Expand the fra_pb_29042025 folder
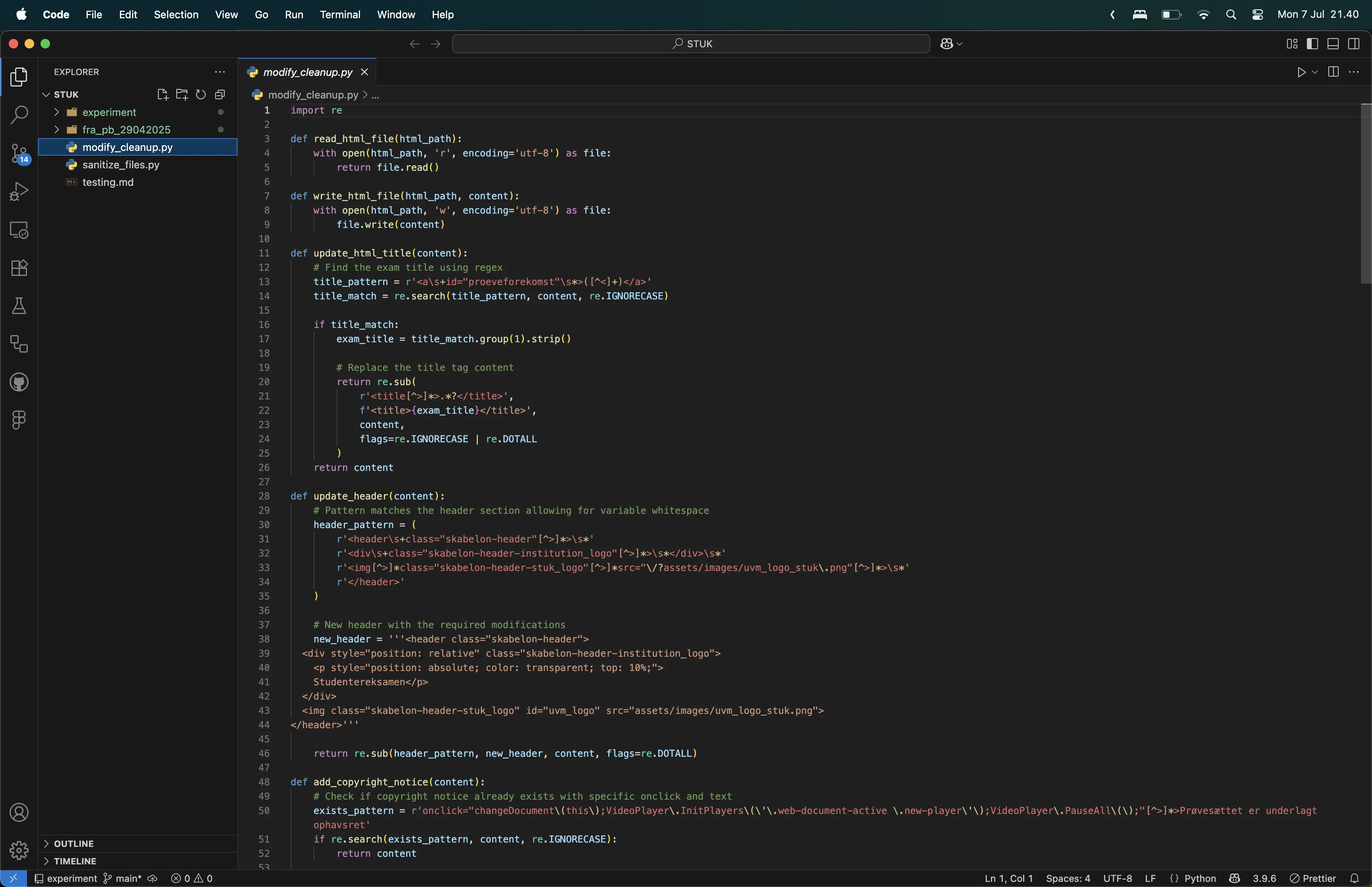Image resolution: width=1372 pixels, height=887 pixels. [x=56, y=129]
